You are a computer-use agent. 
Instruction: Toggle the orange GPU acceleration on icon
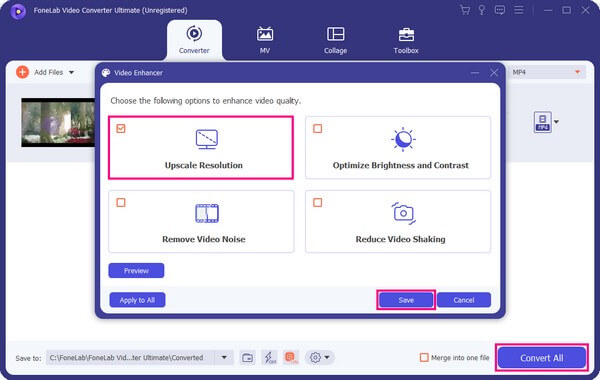(291, 358)
